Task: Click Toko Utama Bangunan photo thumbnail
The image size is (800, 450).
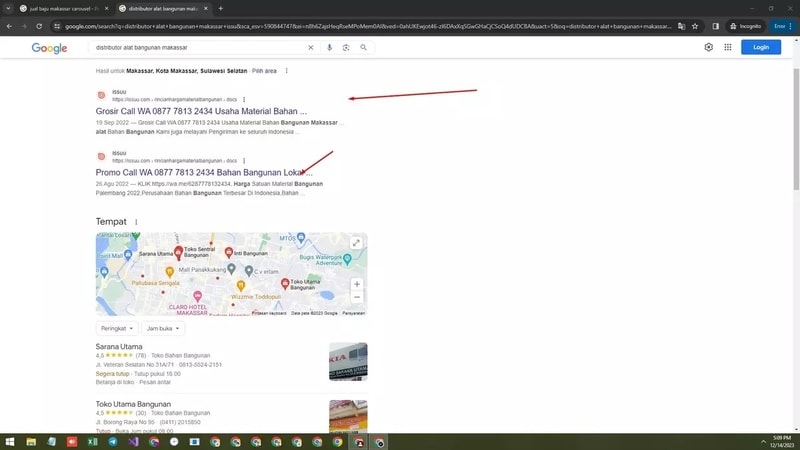Action: (x=348, y=416)
